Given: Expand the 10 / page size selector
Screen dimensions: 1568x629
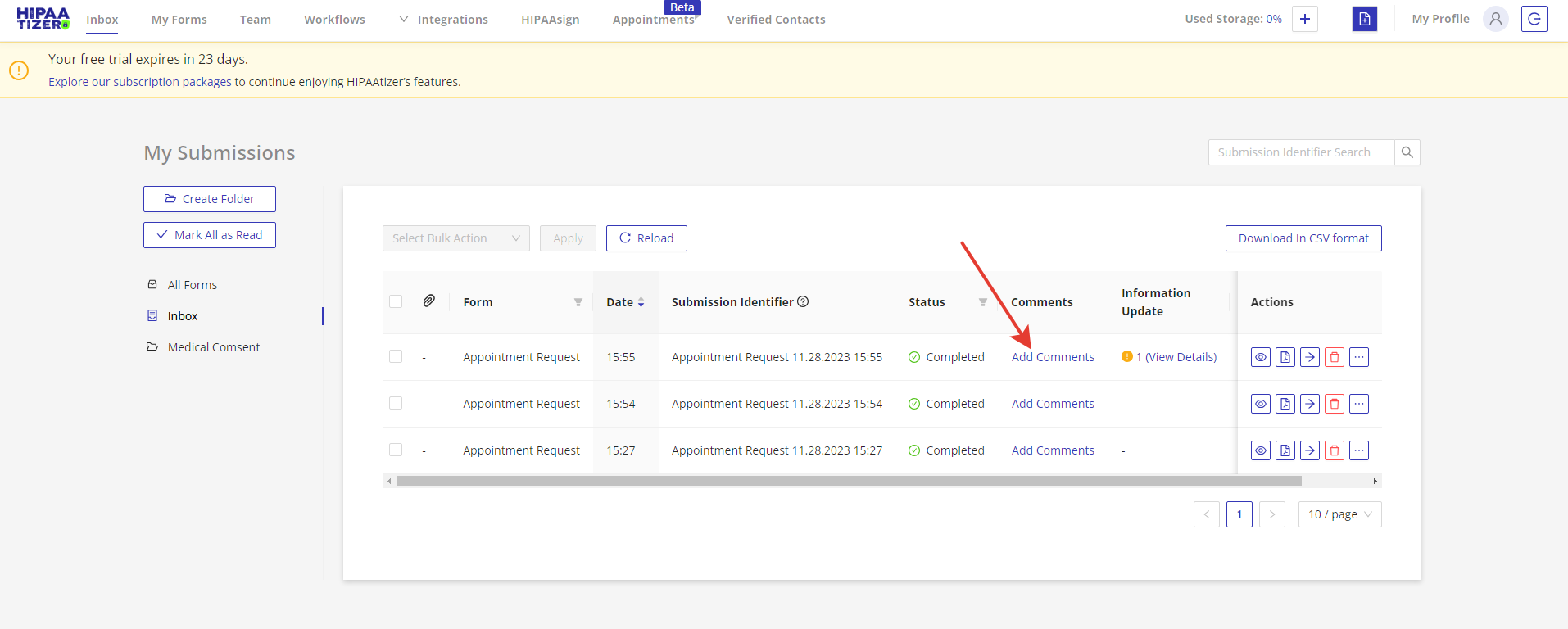Looking at the screenshot, I should point(1339,514).
